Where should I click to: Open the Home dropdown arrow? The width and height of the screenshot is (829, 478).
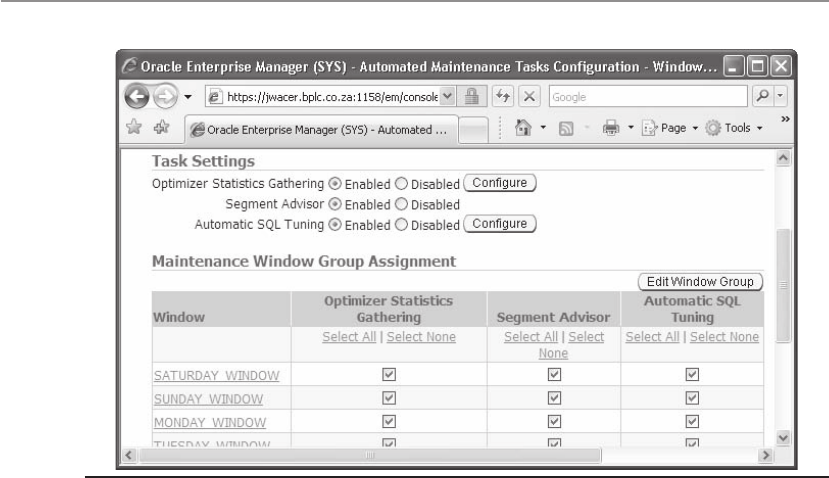[x=543, y=127]
